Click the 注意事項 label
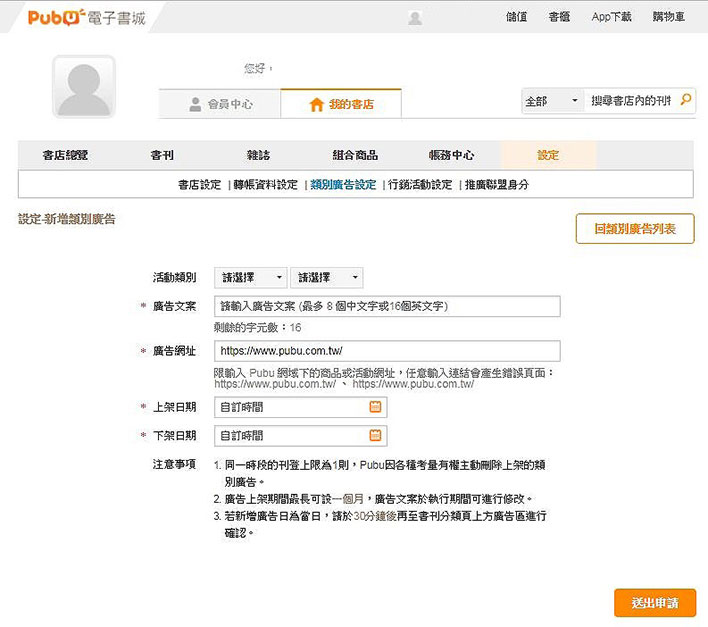This screenshot has width=708, height=627. coord(174,464)
